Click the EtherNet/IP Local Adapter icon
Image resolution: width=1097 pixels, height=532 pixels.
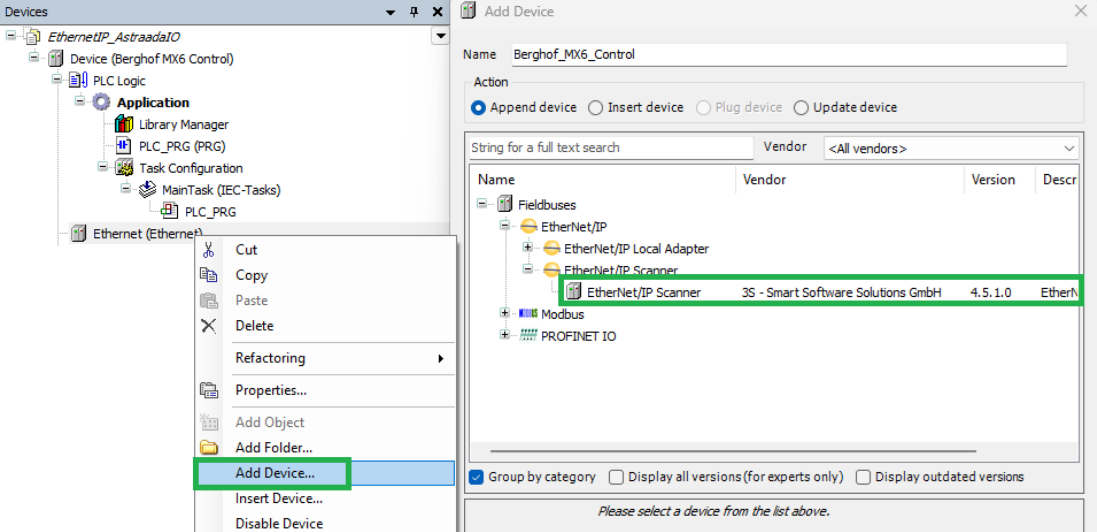pos(552,248)
